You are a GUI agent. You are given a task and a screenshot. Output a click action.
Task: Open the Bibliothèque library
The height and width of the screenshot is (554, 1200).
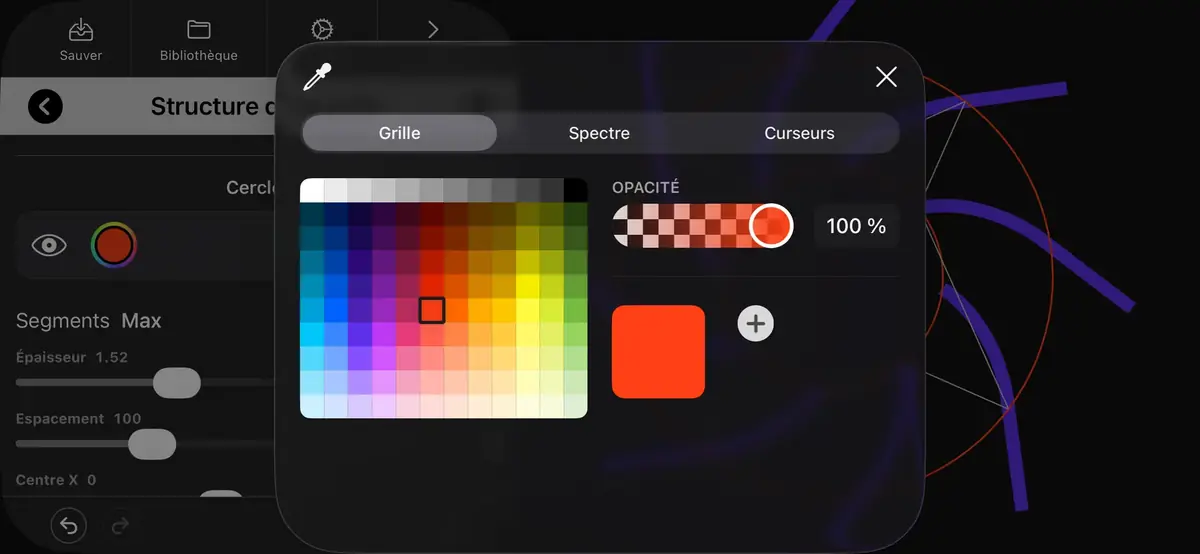[x=199, y=40]
